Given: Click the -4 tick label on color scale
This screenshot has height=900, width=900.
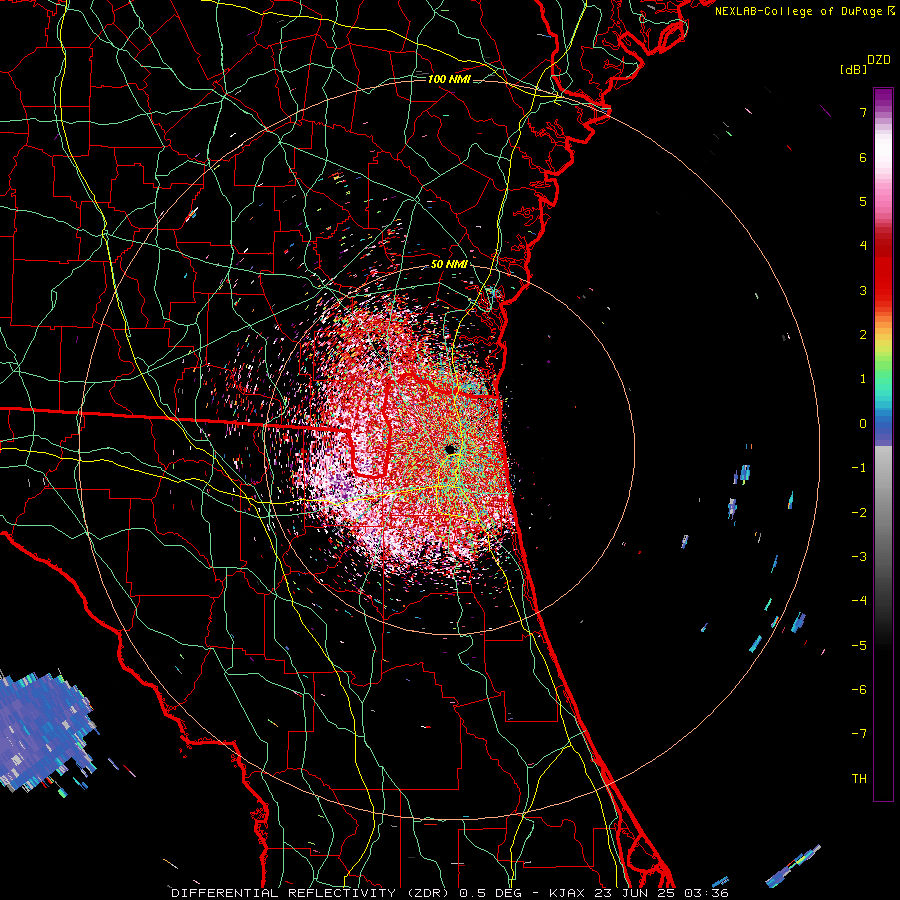Looking at the screenshot, I should click(859, 601).
